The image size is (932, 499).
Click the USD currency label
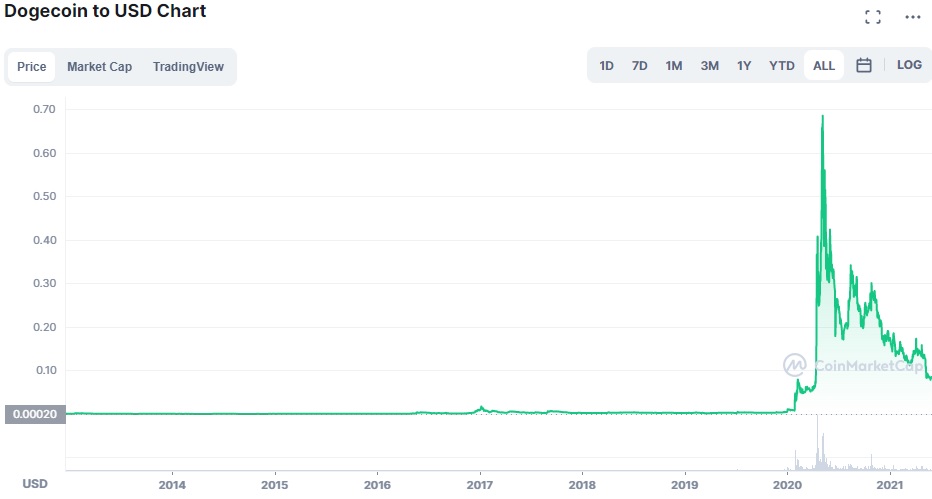[x=34, y=484]
